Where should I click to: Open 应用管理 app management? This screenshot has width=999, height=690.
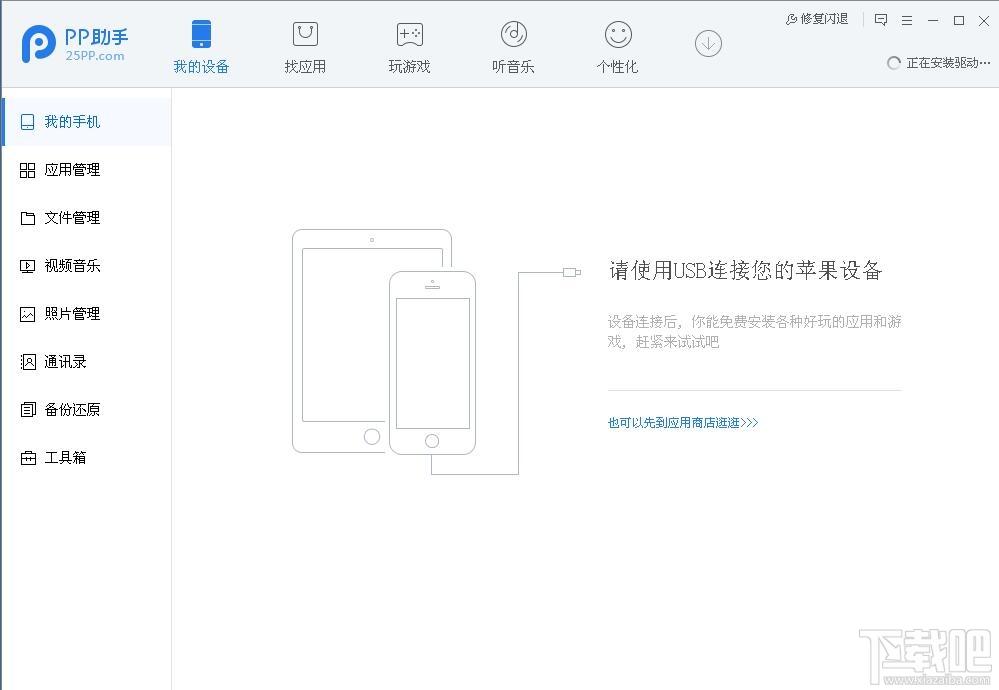(72, 170)
